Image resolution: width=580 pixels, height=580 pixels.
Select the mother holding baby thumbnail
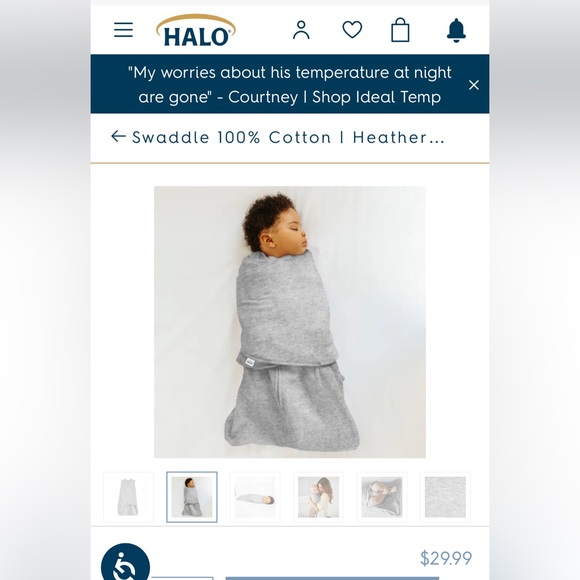tap(318, 497)
